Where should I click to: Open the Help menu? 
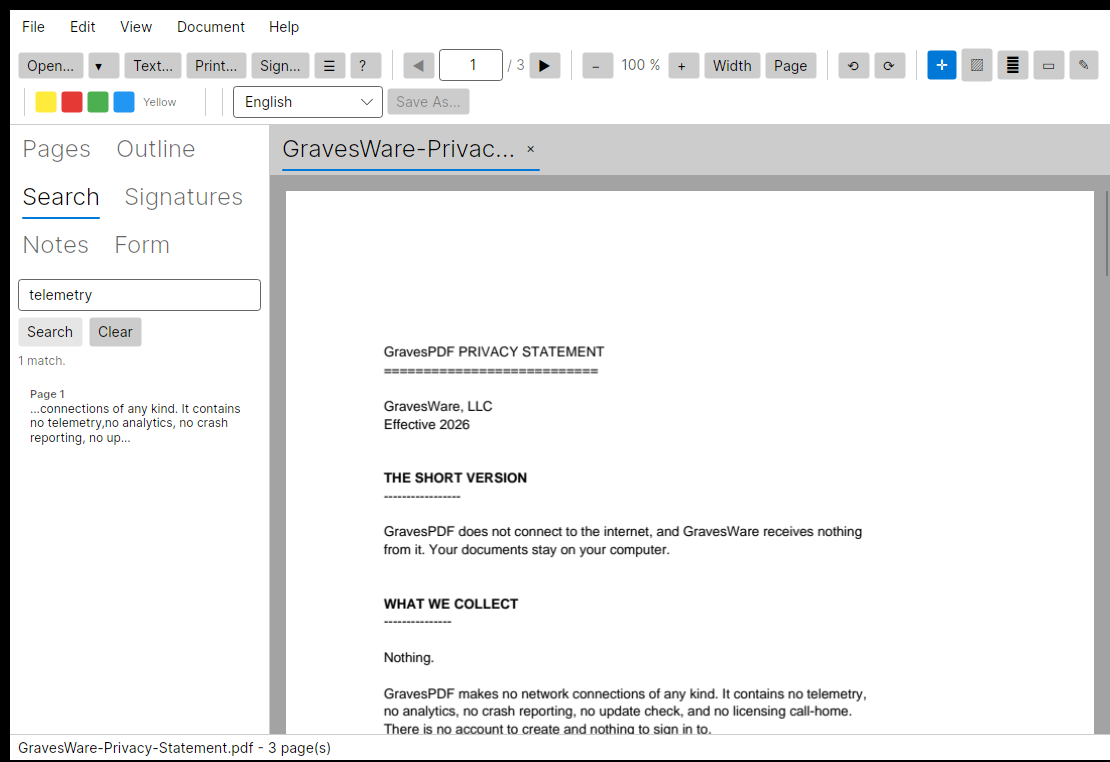(284, 27)
